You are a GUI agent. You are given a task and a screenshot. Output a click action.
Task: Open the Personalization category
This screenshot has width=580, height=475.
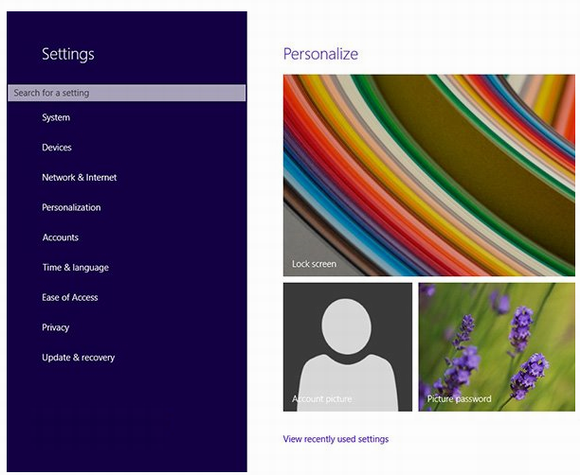click(71, 208)
